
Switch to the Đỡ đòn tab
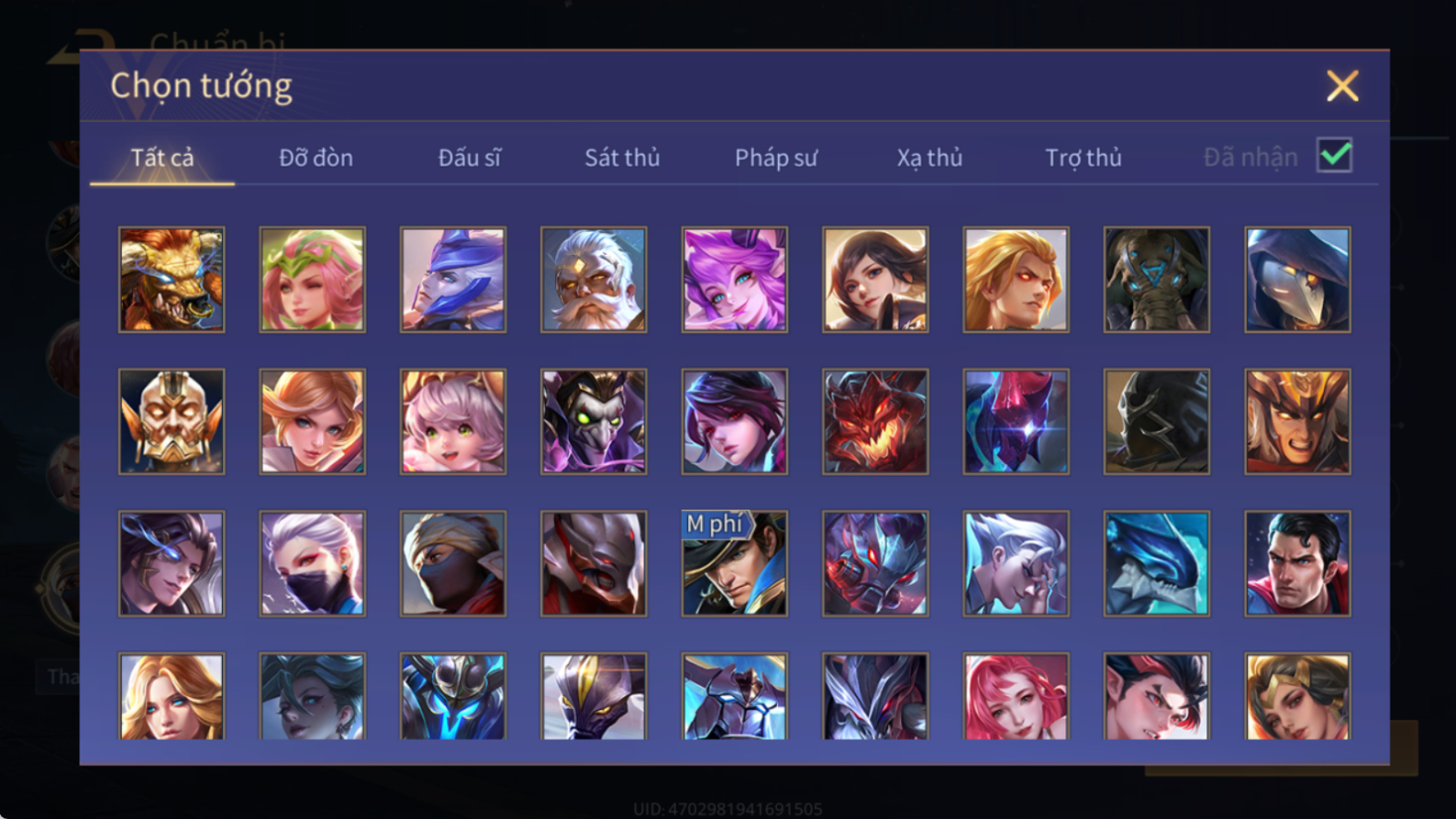(315, 158)
